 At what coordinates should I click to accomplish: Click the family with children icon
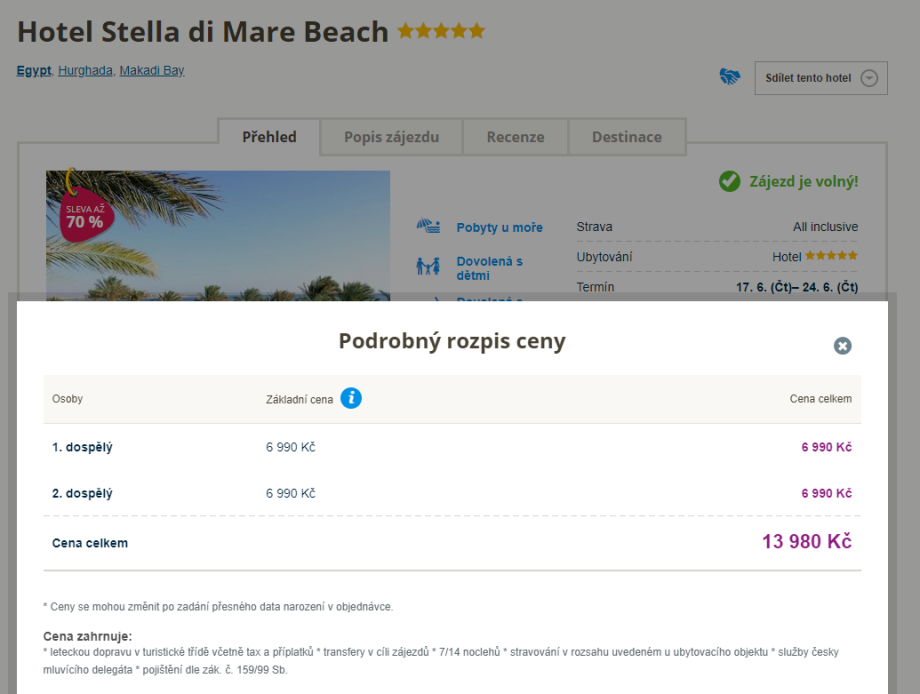(428, 267)
